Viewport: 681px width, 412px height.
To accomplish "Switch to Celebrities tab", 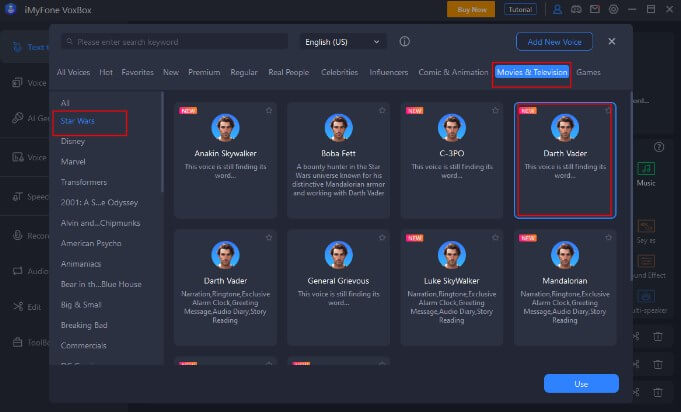I will coord(339,72).
